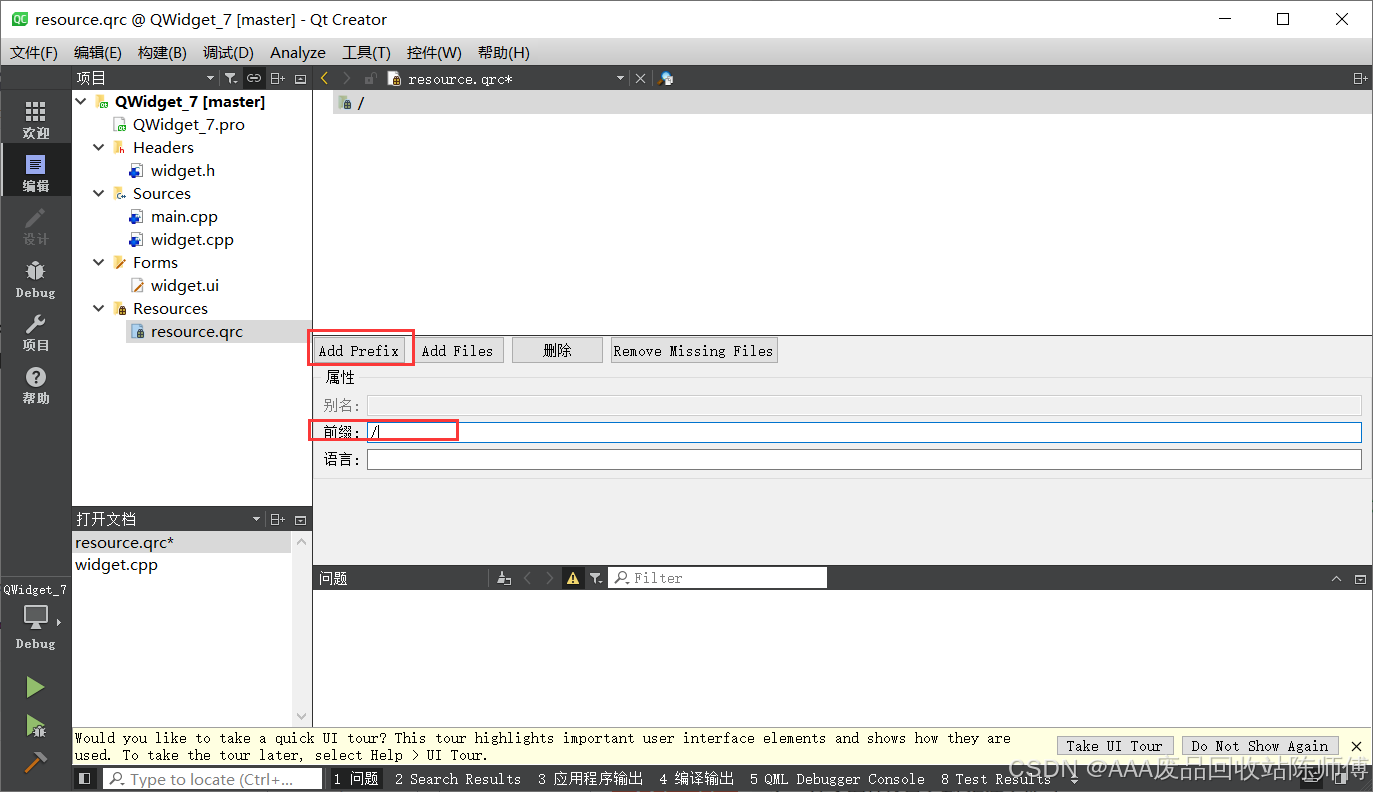The image size is (1373, 792).
Task: Collapse the Sources folder
Action: coord(99,194)
